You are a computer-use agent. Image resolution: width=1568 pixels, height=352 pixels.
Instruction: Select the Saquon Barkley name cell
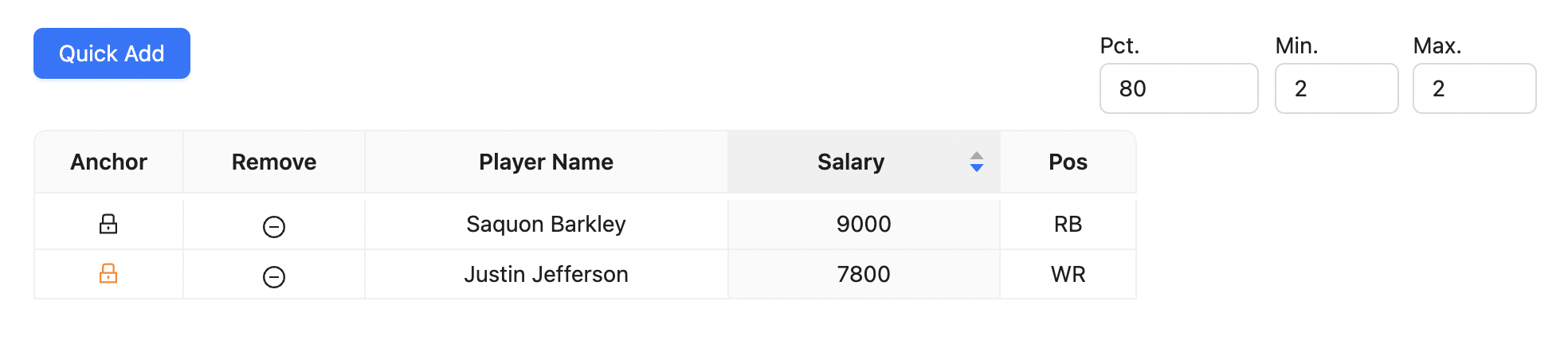point(546,224)
